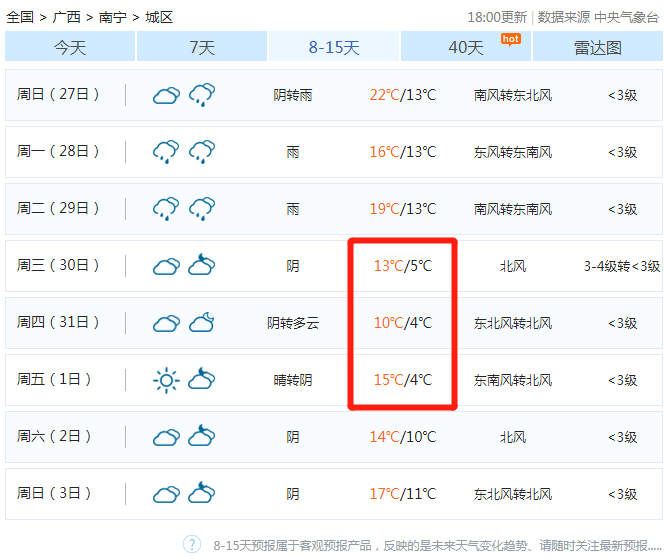Open the 40天 forecast tab
Image resolution: width=664 pixels, height=559 pixels.
point(466,47)
